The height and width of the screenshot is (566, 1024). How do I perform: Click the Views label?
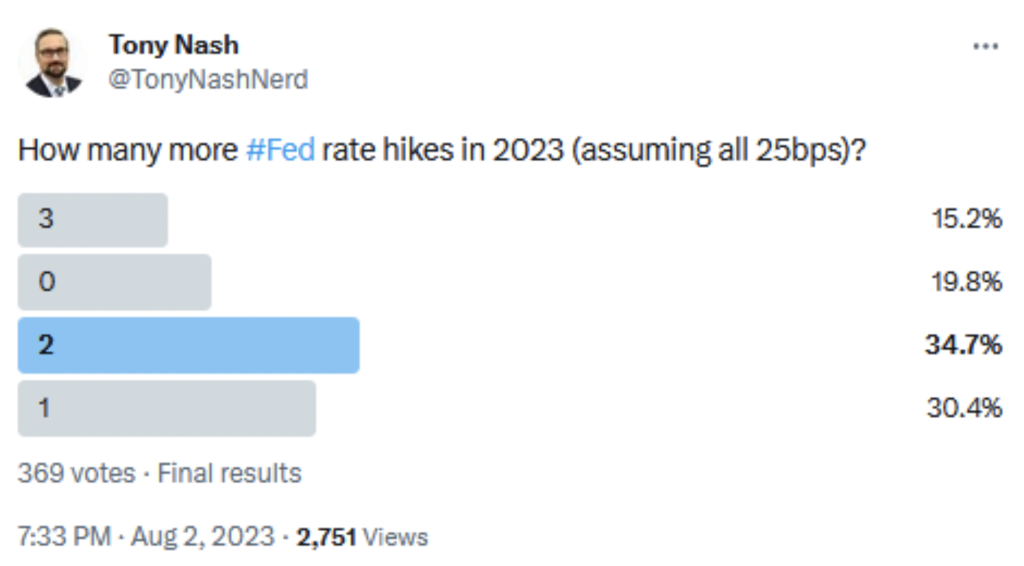(x=395, y=537)
